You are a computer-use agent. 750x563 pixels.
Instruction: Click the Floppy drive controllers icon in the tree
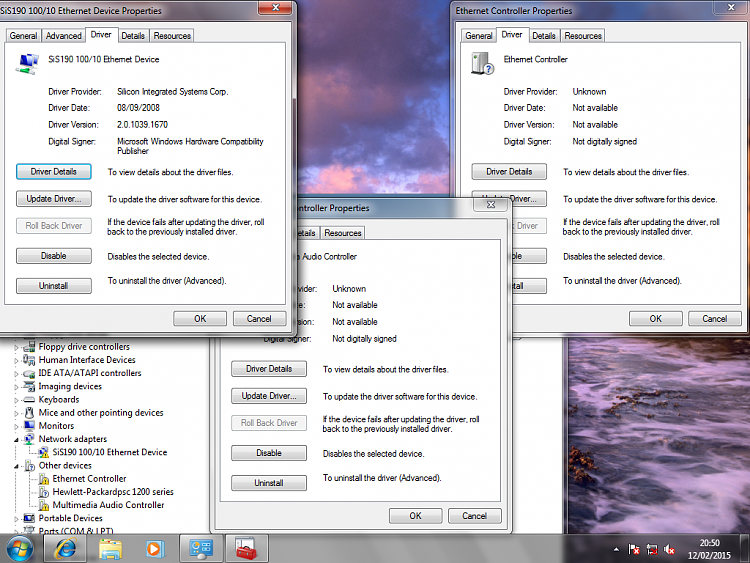click(29, 347)
